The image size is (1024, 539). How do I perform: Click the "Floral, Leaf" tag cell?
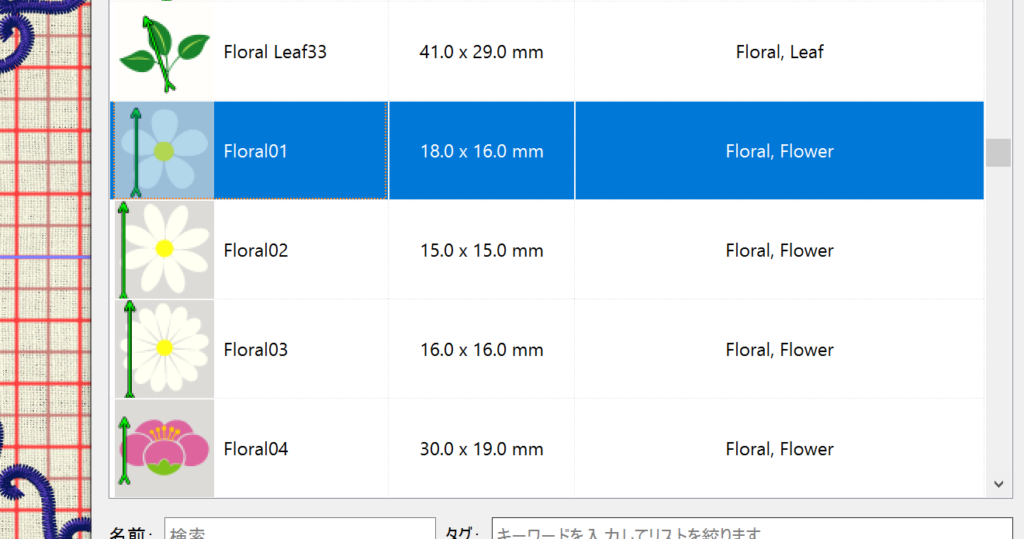pos(779,52)
